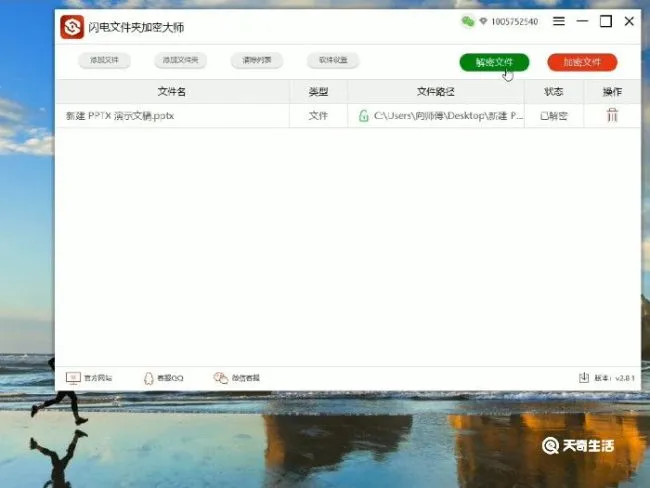Click the version update download icon
650x488 pixels.
[x=584, y=378]
